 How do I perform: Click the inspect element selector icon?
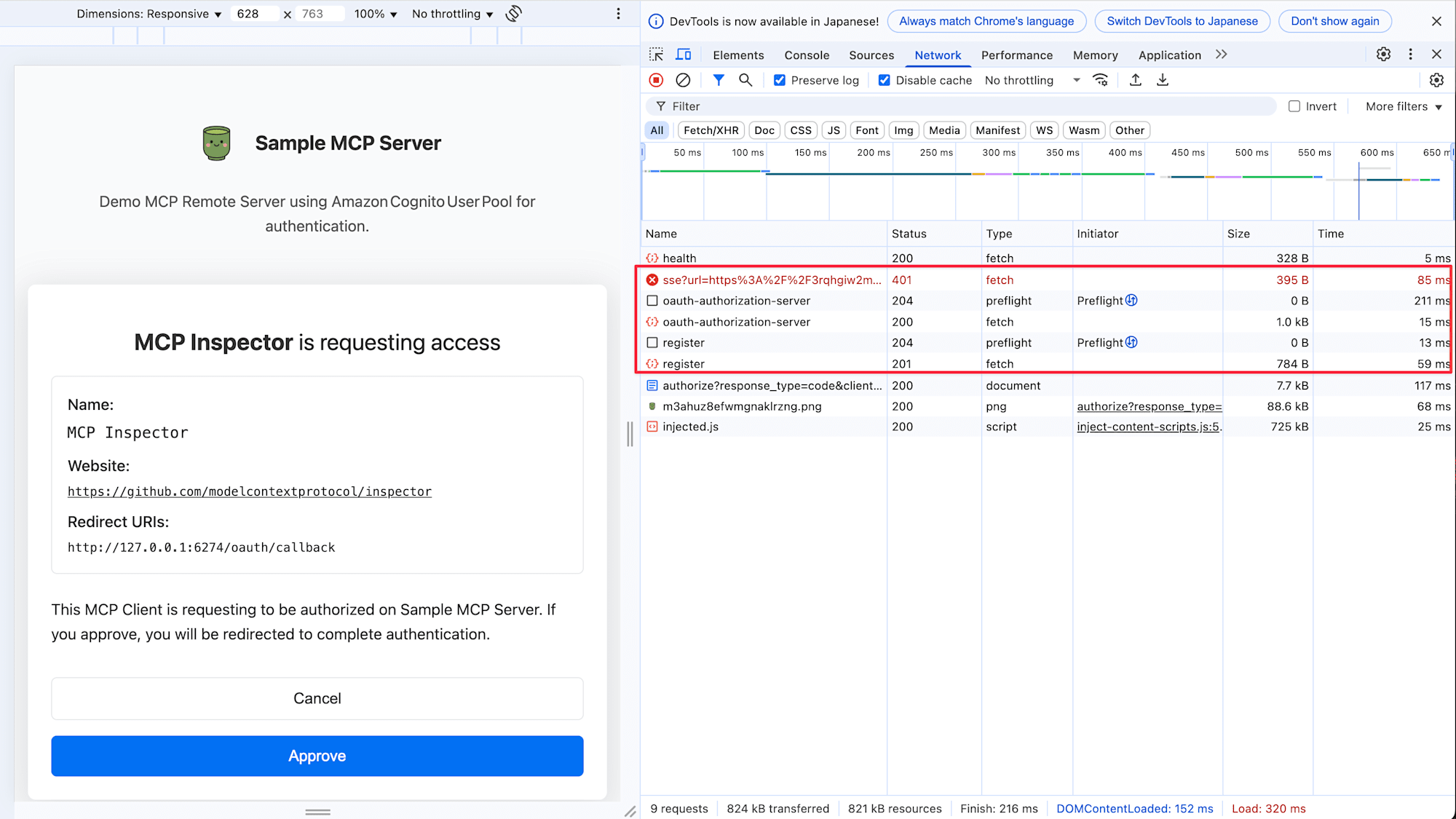click(x=656, y=55)
